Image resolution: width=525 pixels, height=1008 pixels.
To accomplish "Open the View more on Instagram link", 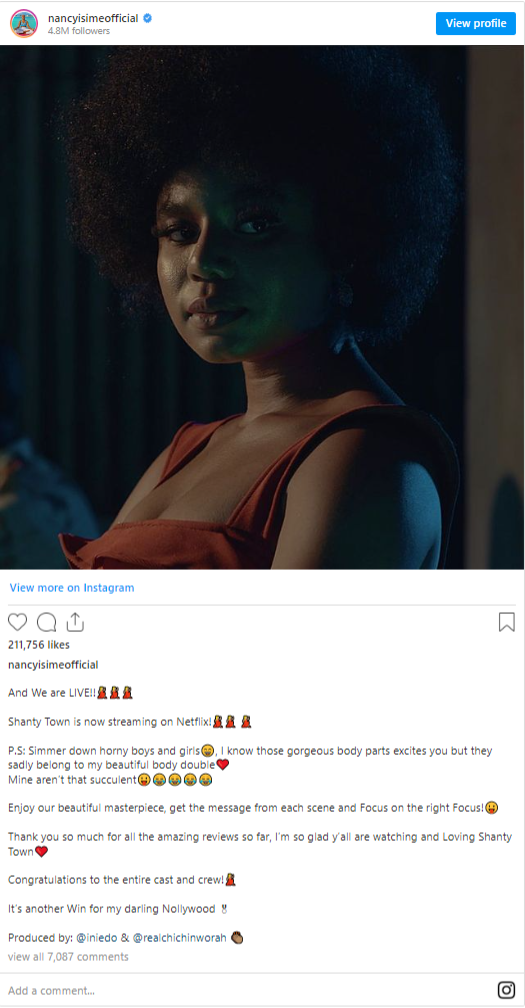I will click(72, 588).
